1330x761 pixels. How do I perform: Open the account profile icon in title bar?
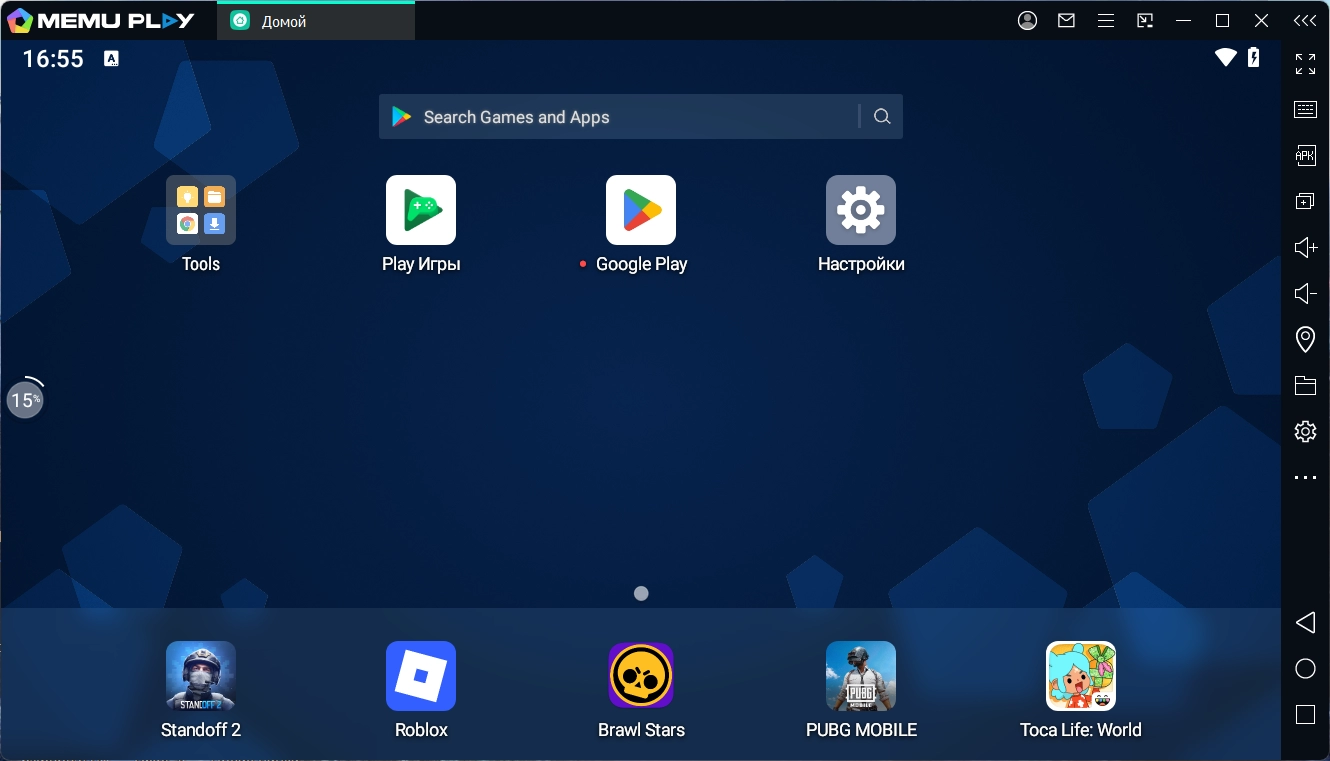[x=1027, y=20]
